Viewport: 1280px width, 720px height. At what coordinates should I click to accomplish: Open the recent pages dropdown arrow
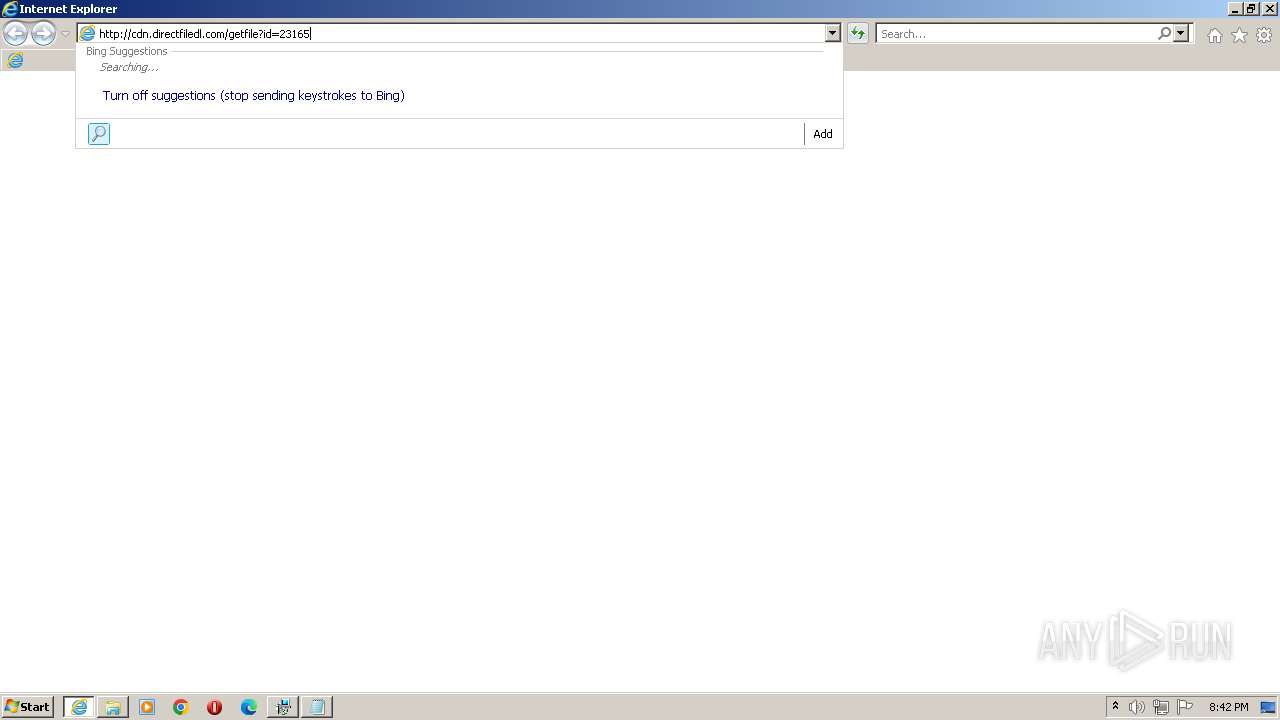click(x=65, y=34)
